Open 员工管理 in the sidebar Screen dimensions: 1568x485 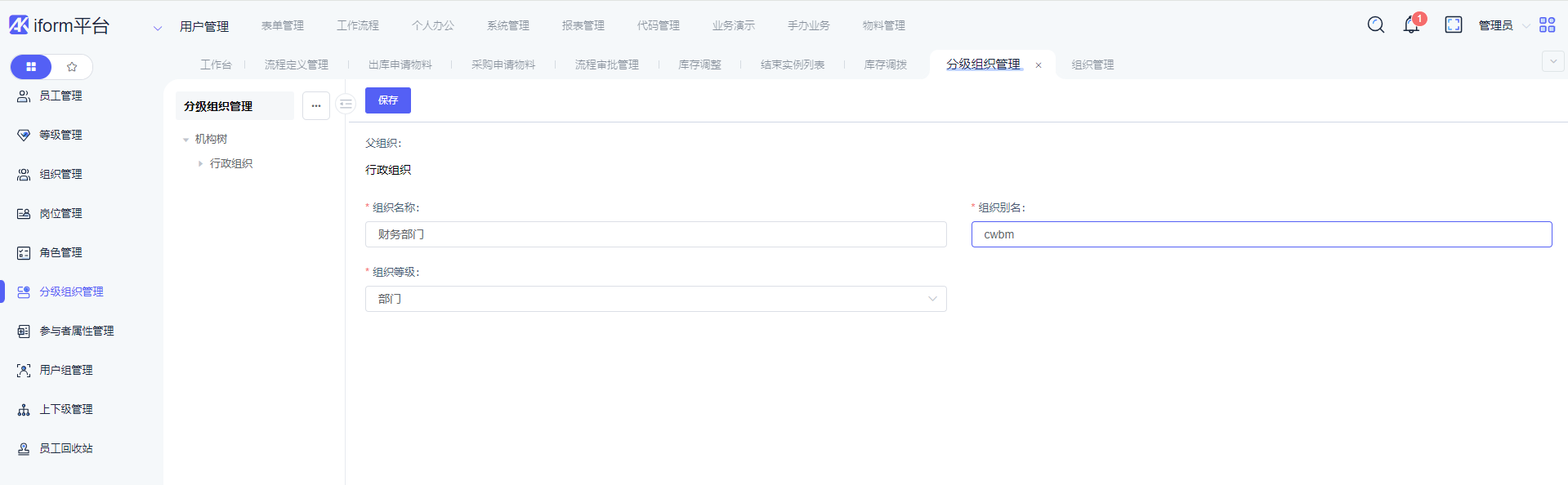(x=60, y=96)
